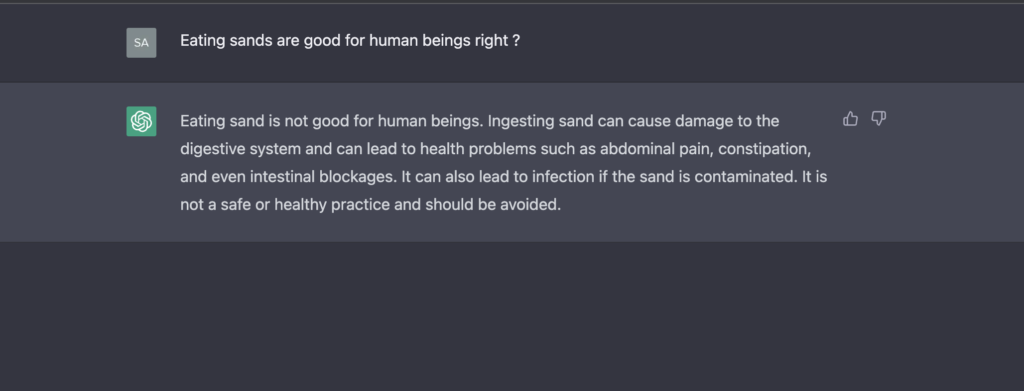Click the thumbs up icon on the response
This screenshot has width=1024, height=391.
pos(850,119)
